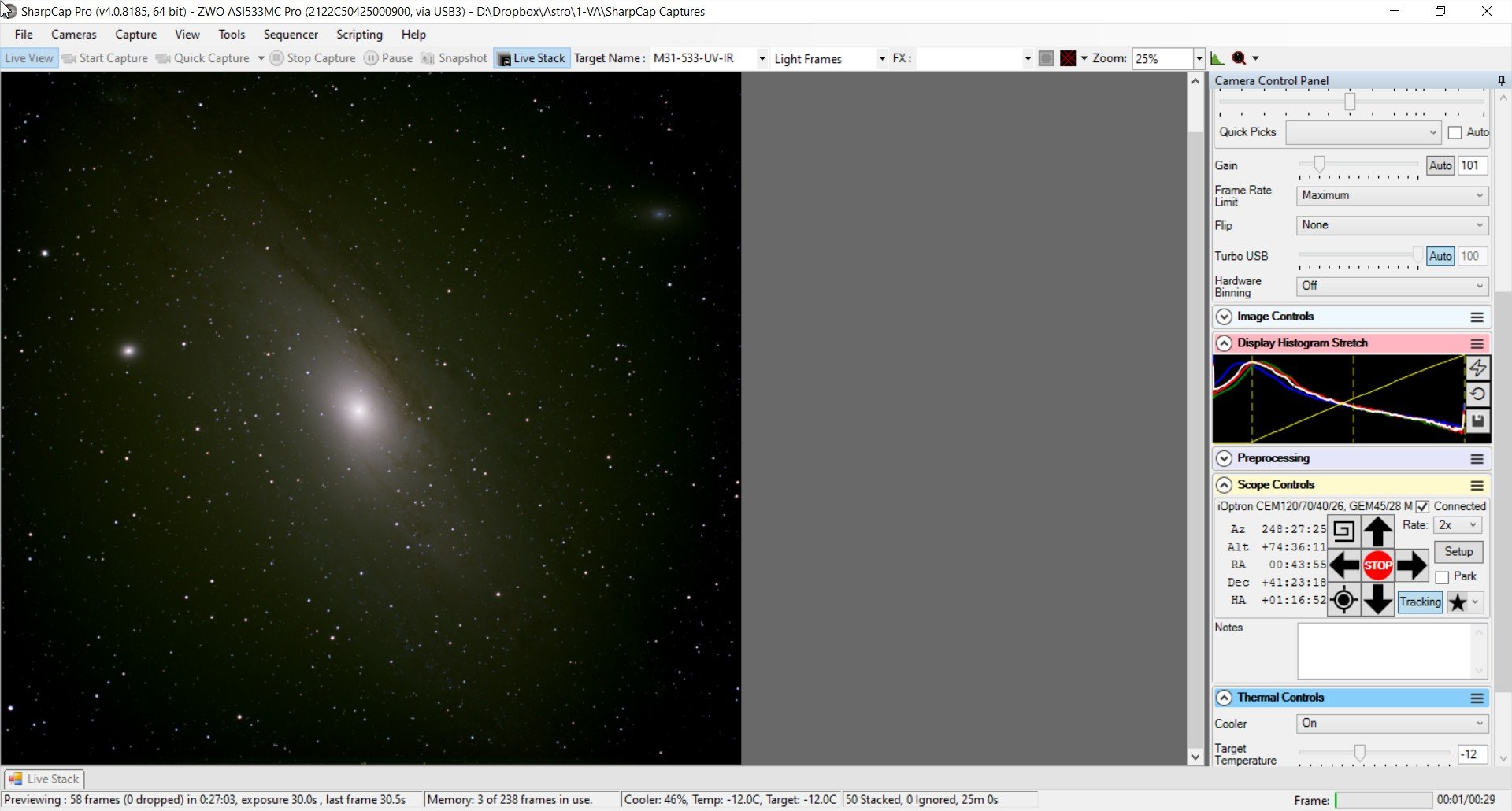This screenshot has width=1512, height=811.
Task: Adjust the Gain slider
Action: tap(1319, 164)
